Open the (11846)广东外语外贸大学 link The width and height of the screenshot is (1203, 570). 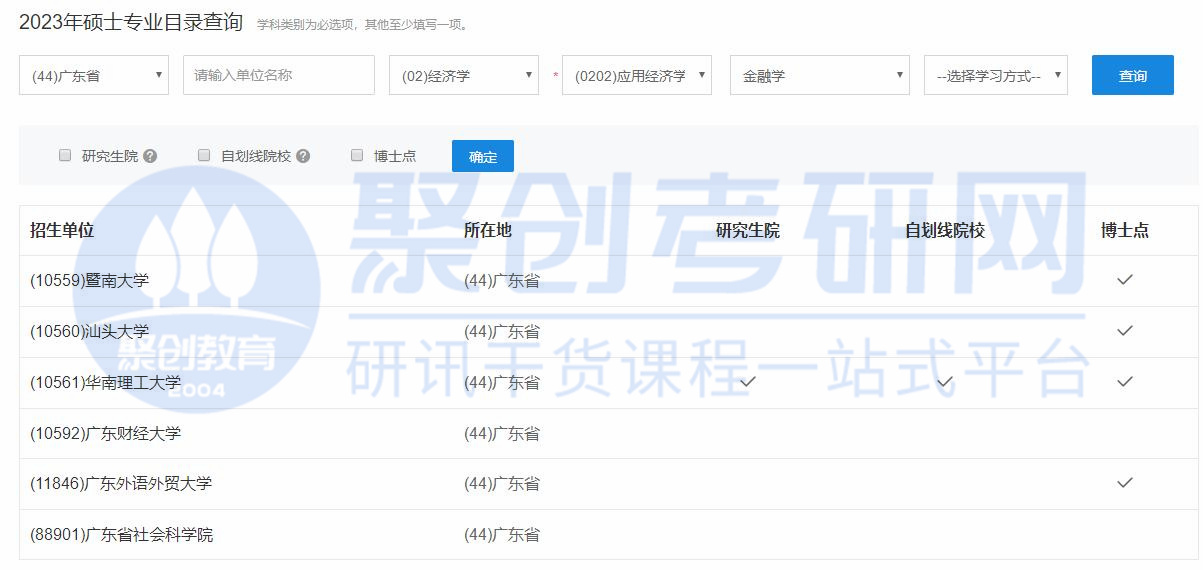point(121,484)
